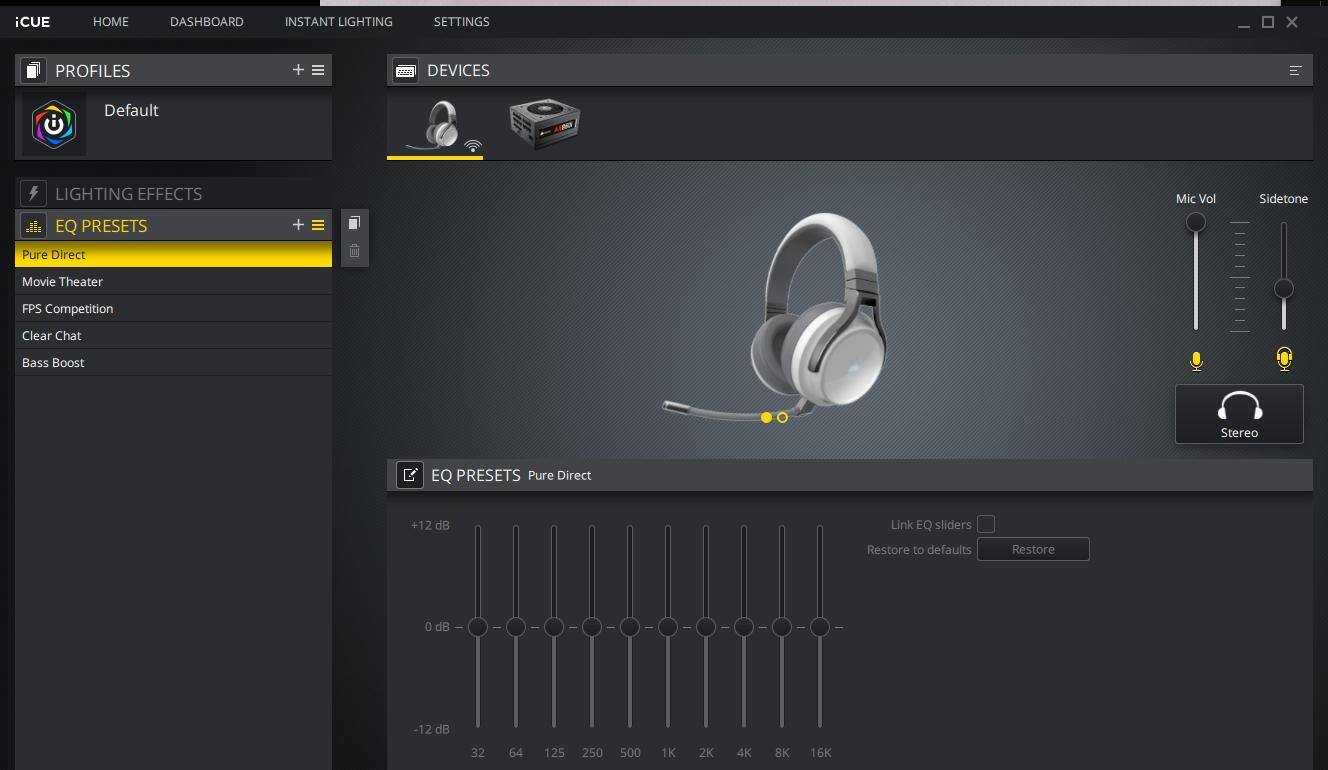1328x770 pixels.
Task: Mute the microphone under Mic Vol
Action: pyautogui.click(x=1196, y=361)
